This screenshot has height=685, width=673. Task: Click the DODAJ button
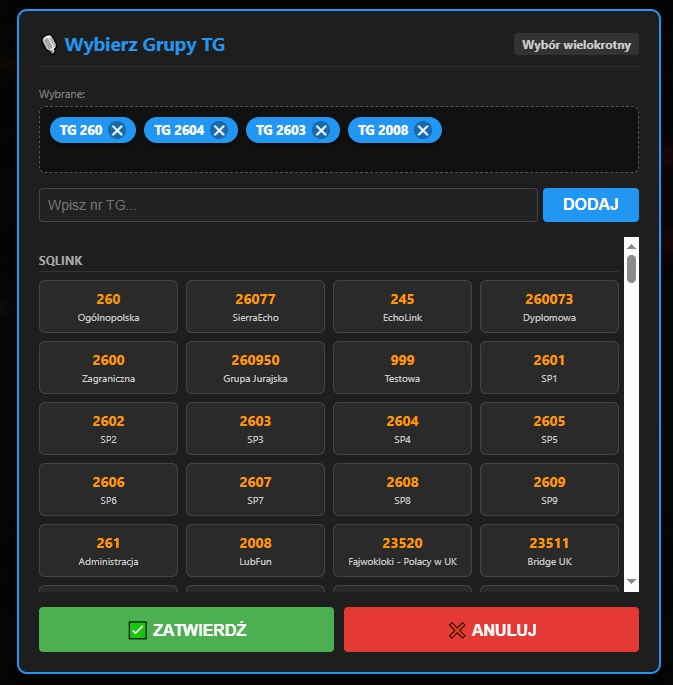coord(590,205)
